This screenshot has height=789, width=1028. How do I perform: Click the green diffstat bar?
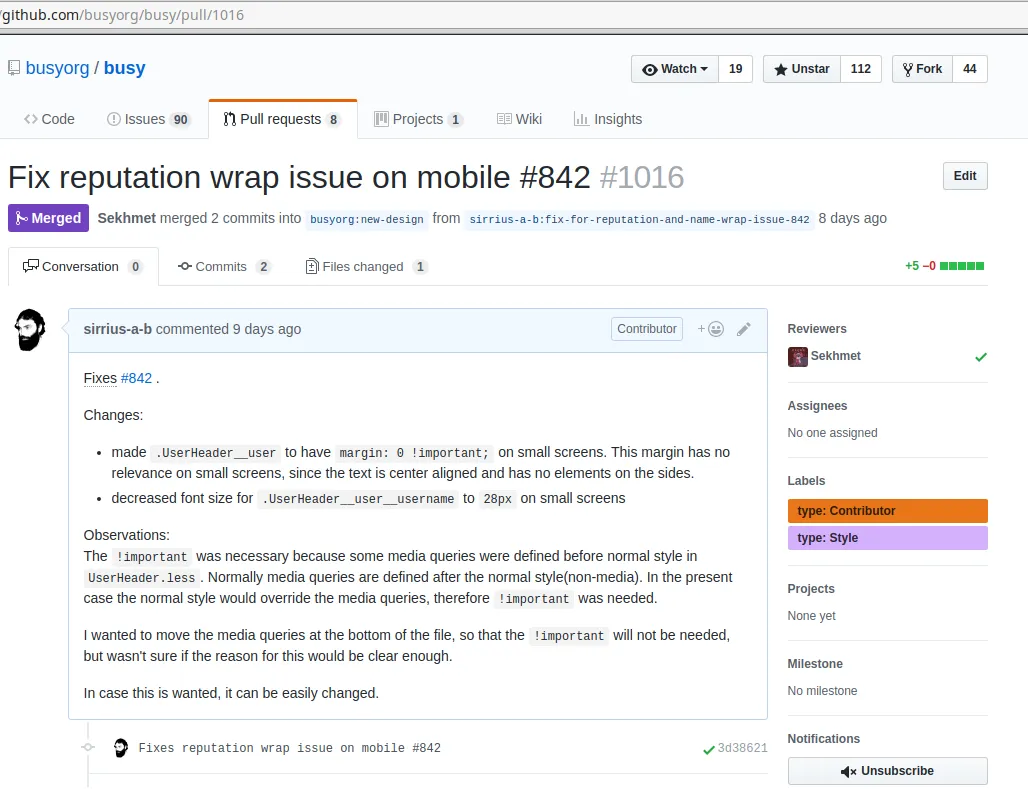coord(962,266)
